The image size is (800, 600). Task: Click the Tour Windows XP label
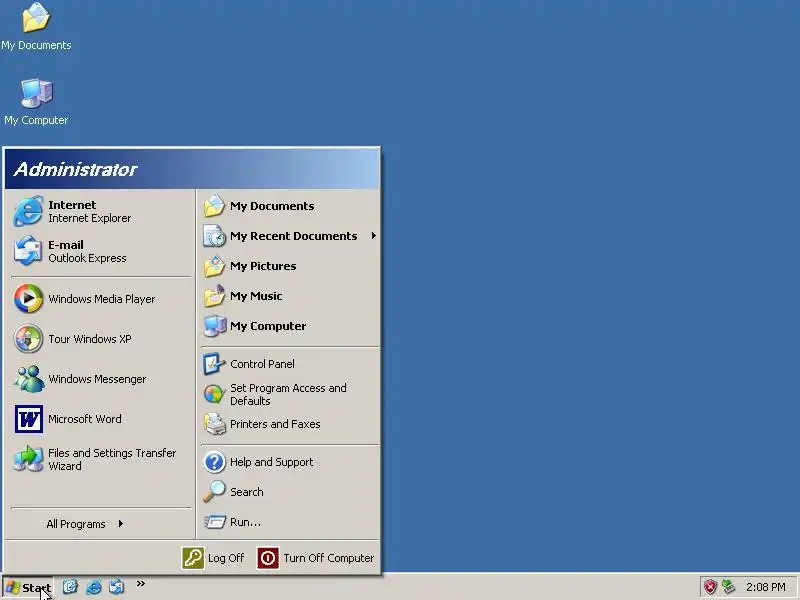click(x=90, y=339)
